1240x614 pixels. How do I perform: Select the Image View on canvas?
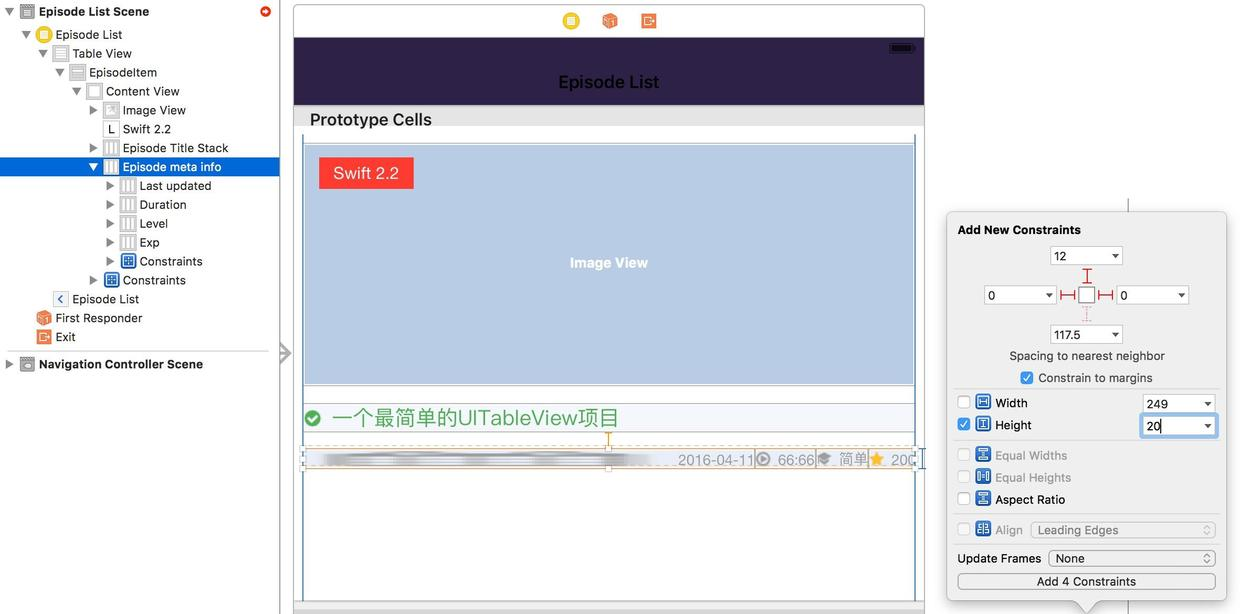point(609,264)
